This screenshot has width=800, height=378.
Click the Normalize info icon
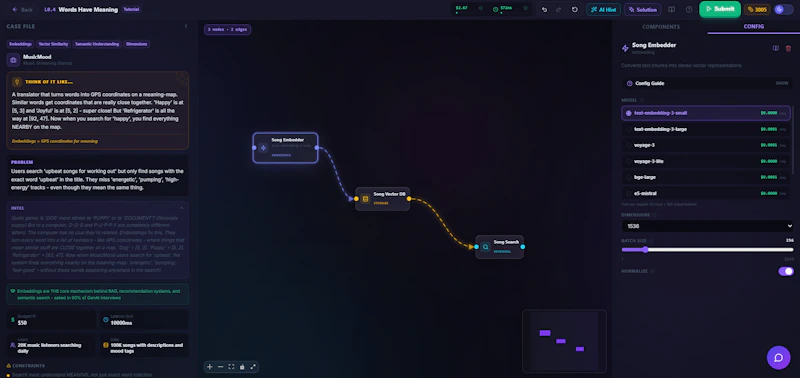[652, 271]
